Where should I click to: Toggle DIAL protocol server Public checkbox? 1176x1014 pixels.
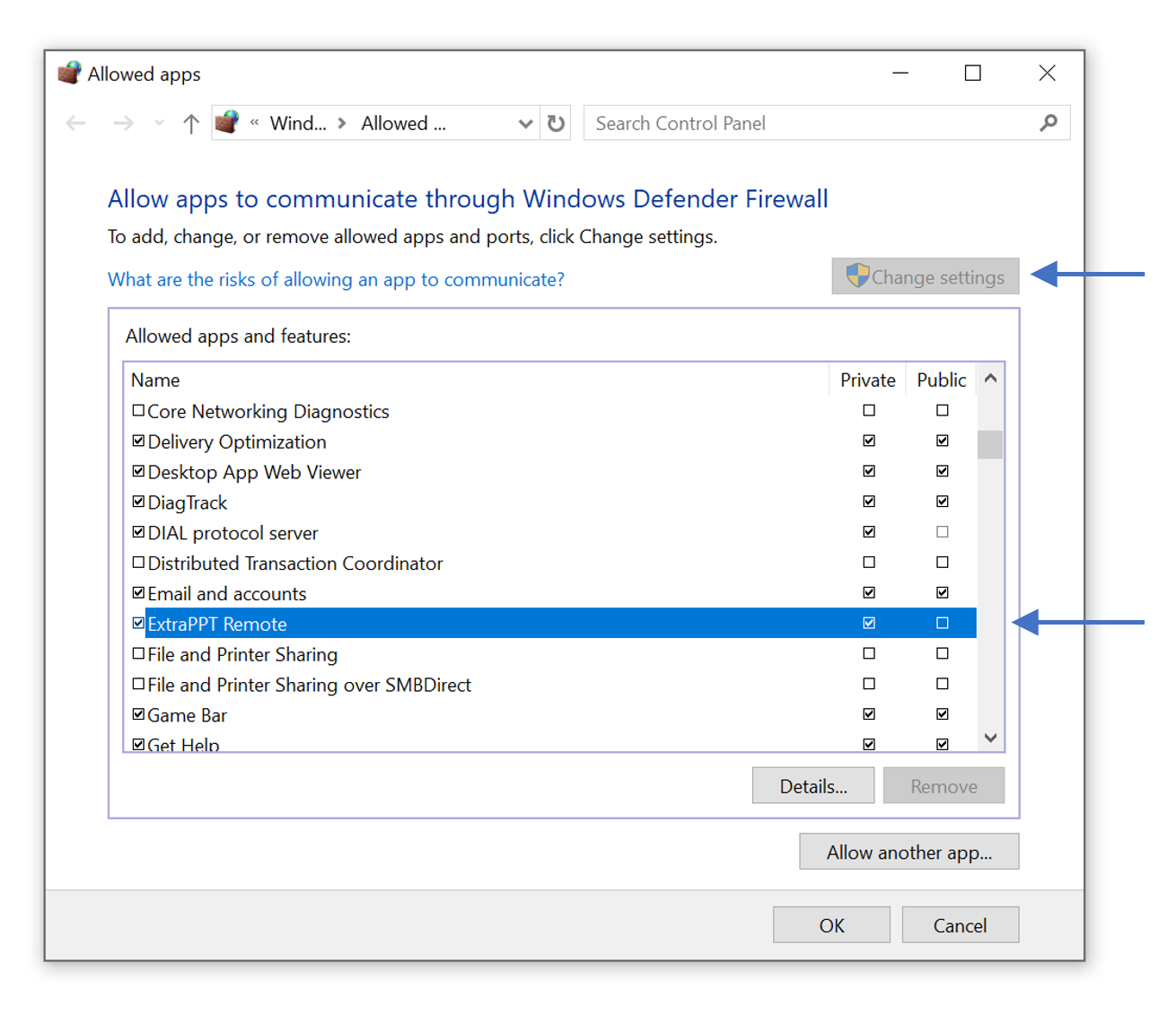point(942,531)
